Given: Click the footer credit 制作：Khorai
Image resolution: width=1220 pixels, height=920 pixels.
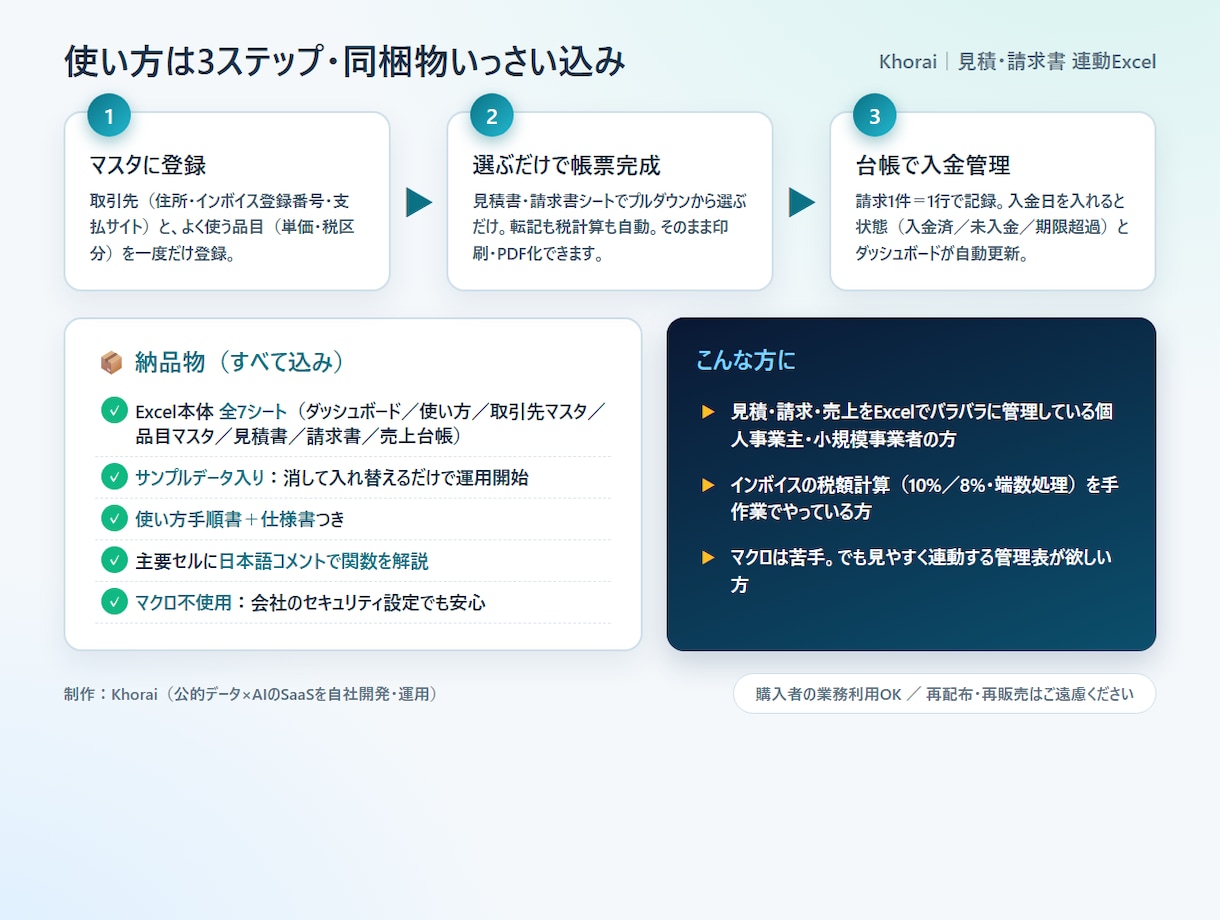Looking at the screenshot, I should click(x=251, y=693).
